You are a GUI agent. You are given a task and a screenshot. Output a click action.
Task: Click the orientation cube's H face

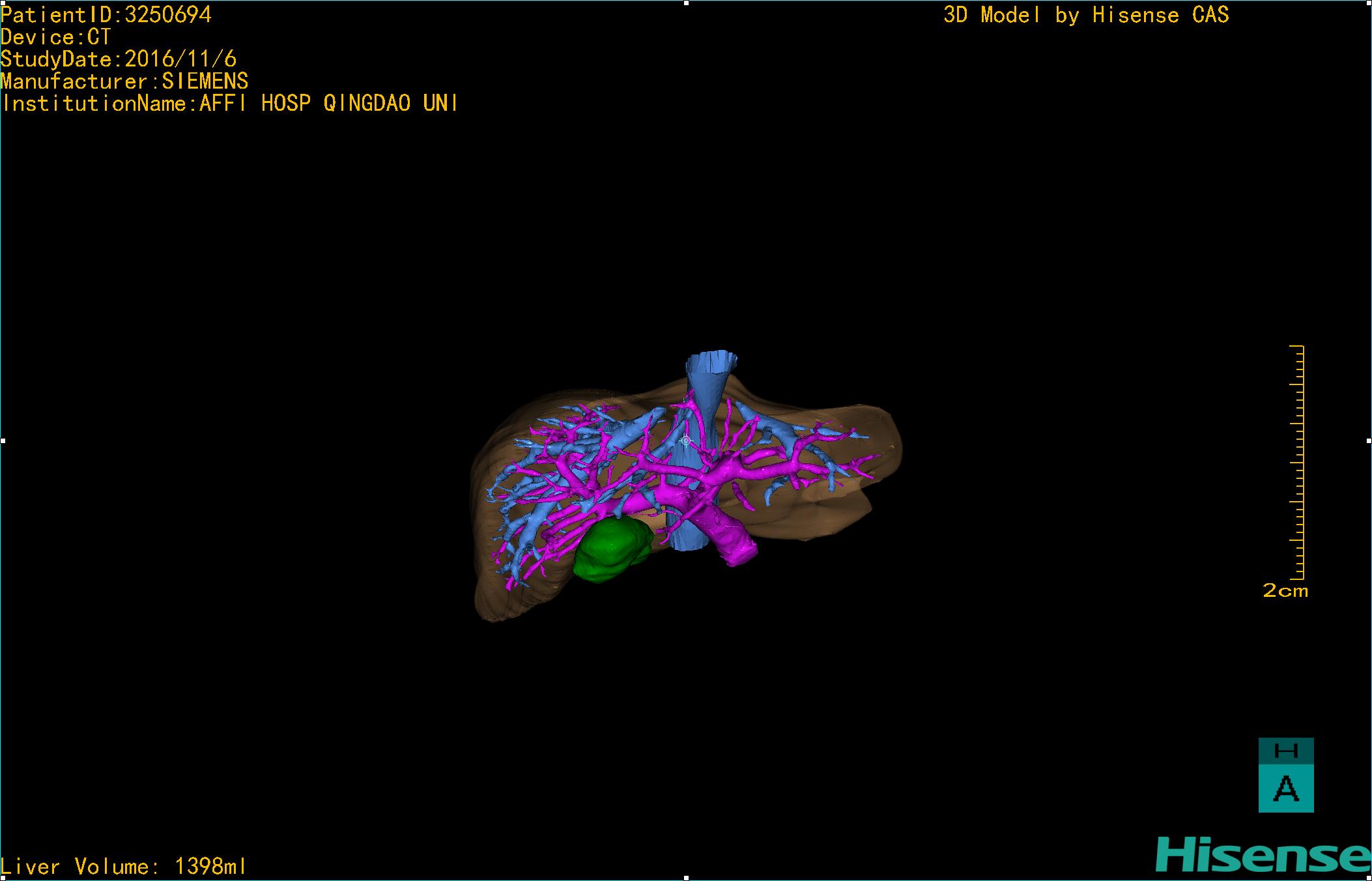pyautogui.click(x=1285, y=751)
